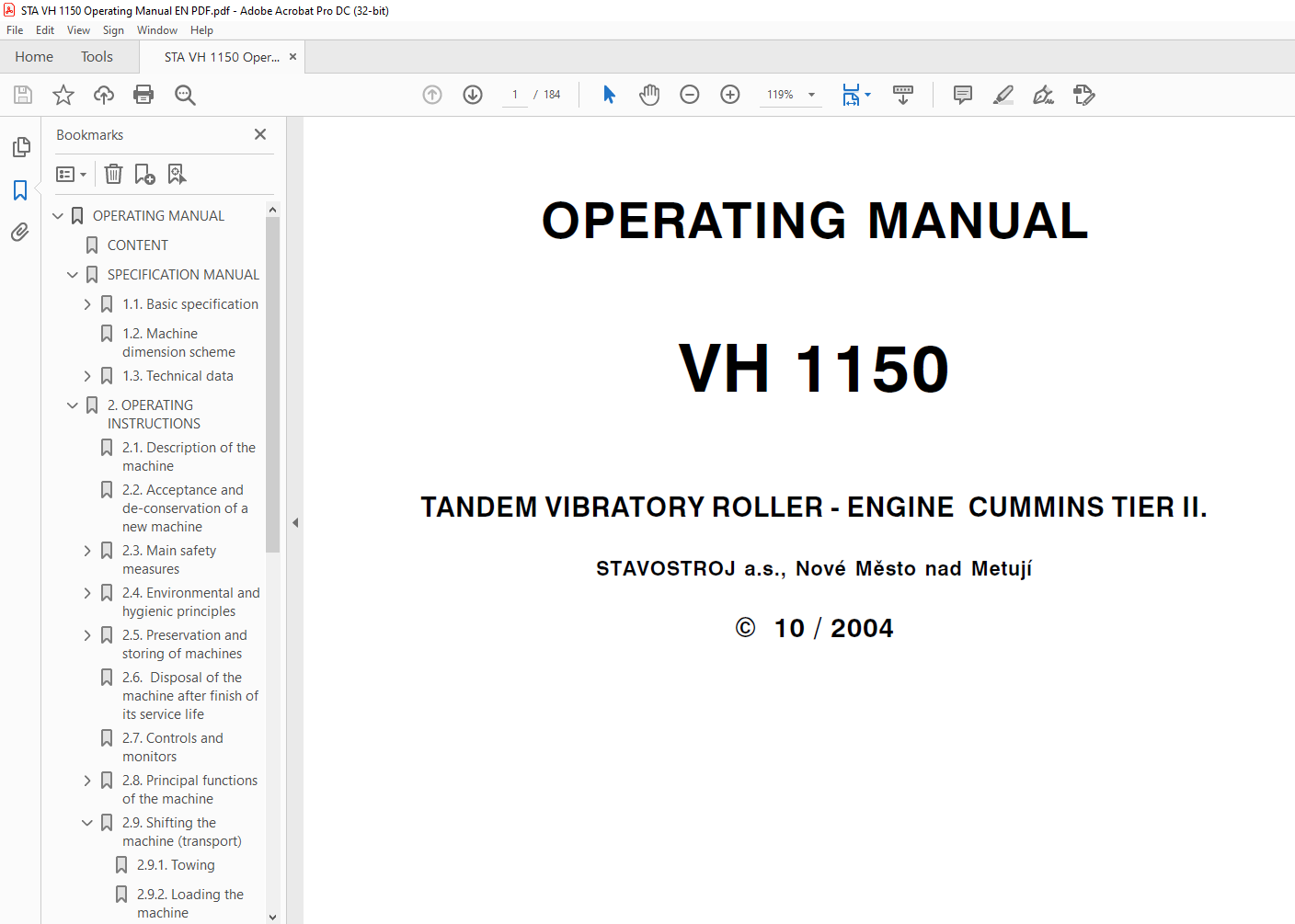Open 2.1. Description of the machine

[189, 457]
